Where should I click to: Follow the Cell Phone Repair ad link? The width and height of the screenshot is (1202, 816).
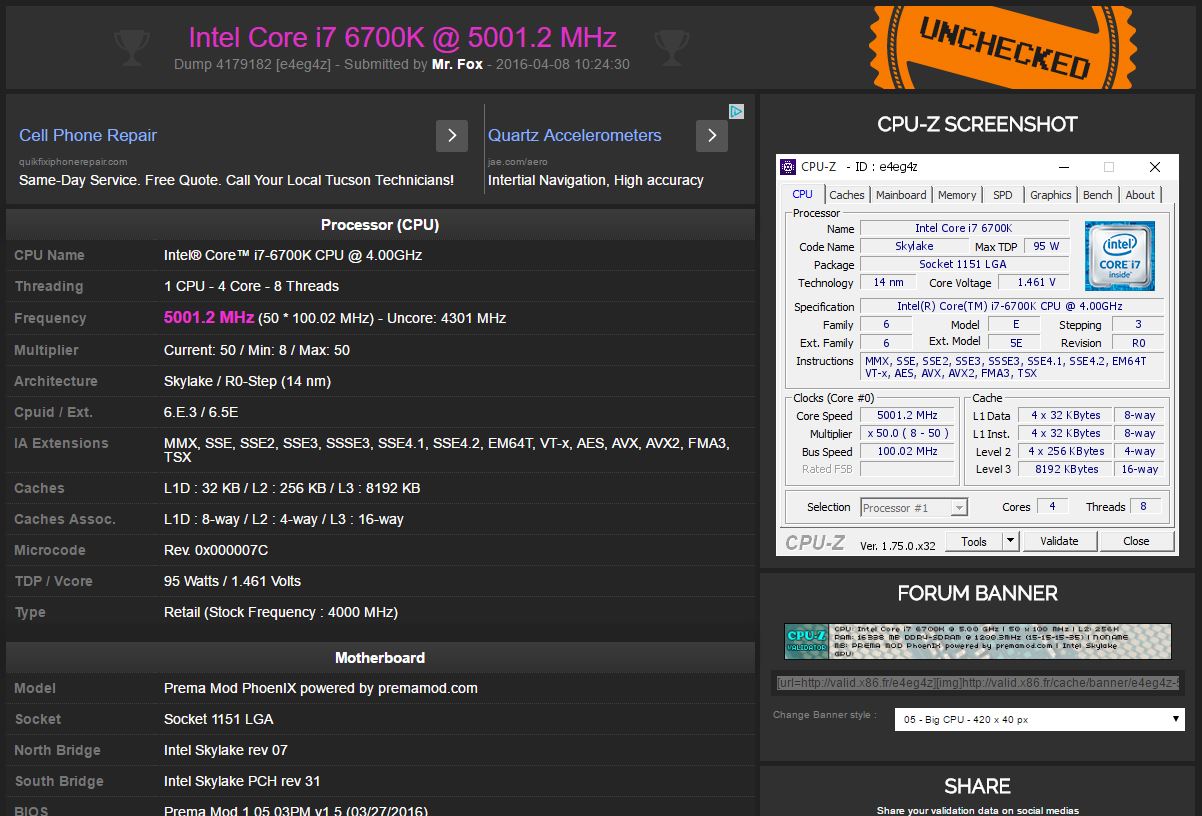88,135
